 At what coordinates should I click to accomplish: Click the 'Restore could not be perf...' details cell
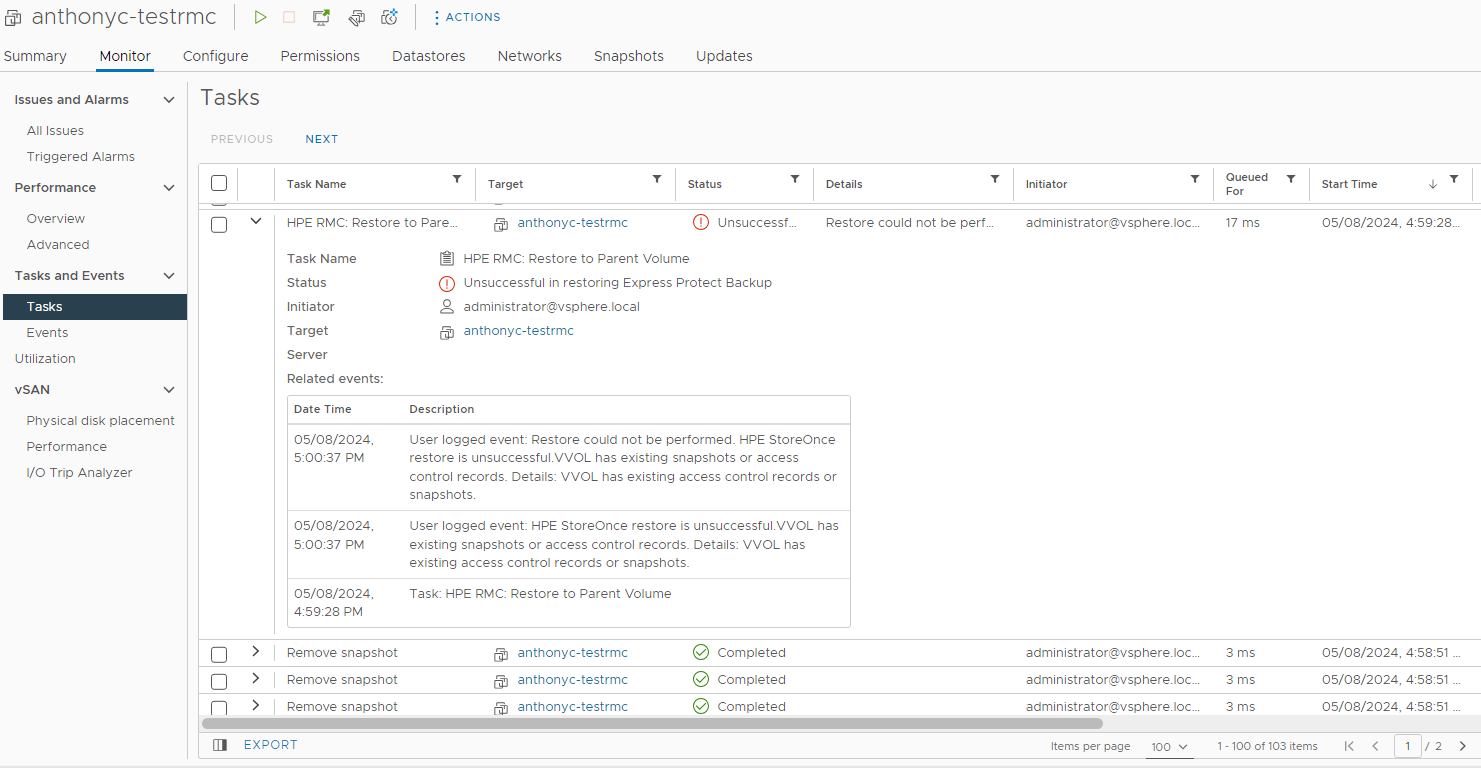(x=910, y=223)
